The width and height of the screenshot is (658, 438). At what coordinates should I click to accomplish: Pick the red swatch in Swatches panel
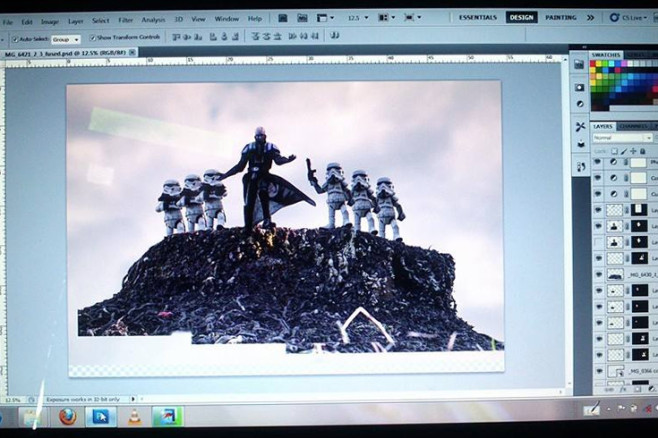click(x=593, y=64)
